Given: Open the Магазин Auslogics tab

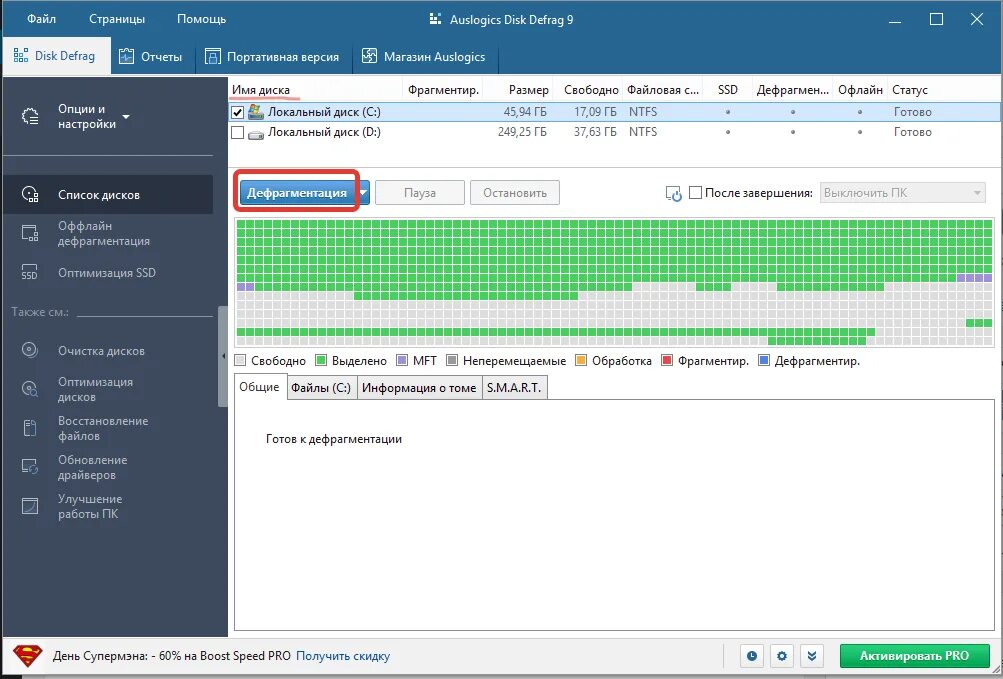Looking at the screenshot, I should [x=424, y=56].
